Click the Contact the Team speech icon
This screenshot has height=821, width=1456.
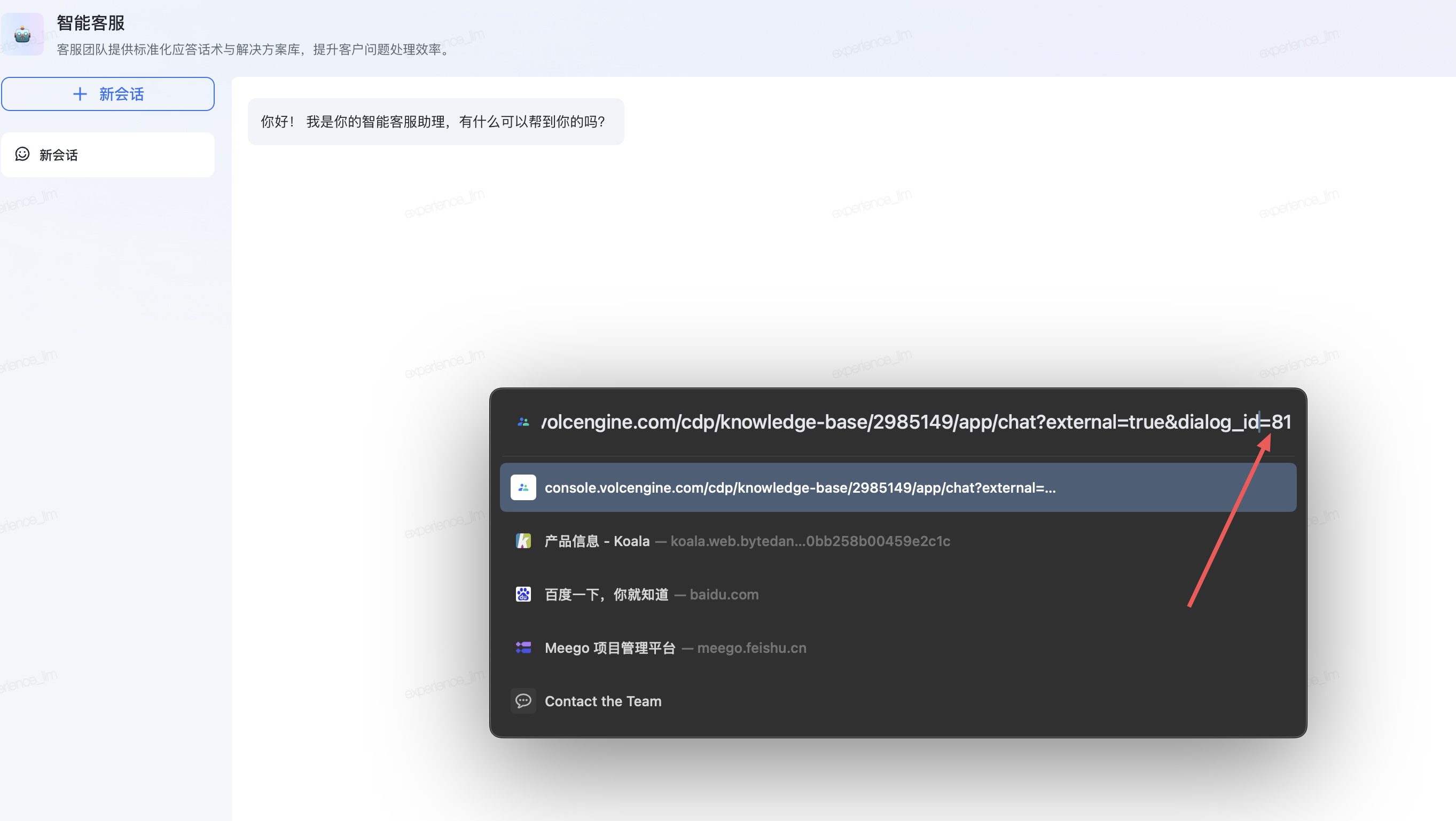tap(523, 701)
